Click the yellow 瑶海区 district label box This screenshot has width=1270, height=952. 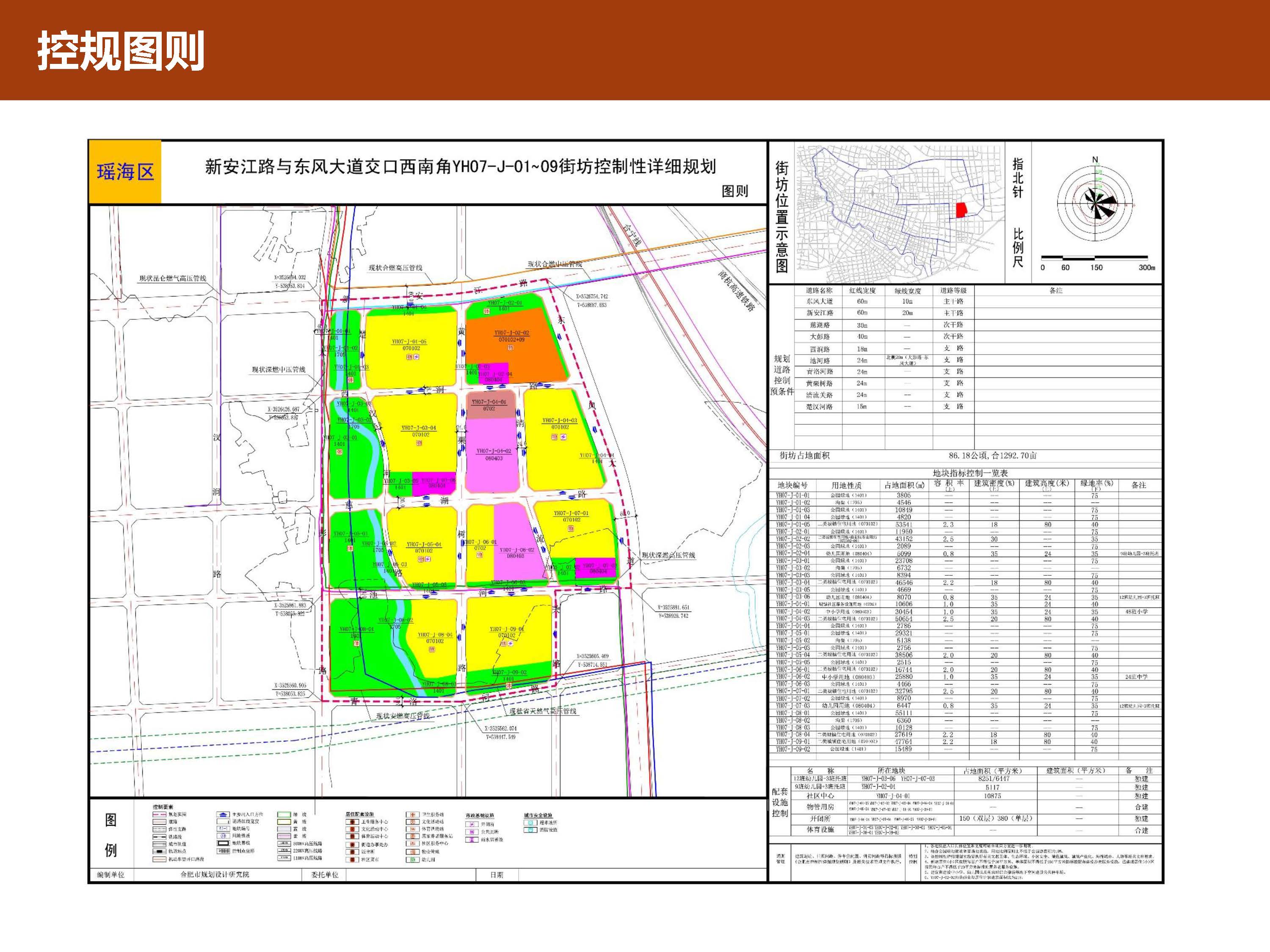point(125,172)
